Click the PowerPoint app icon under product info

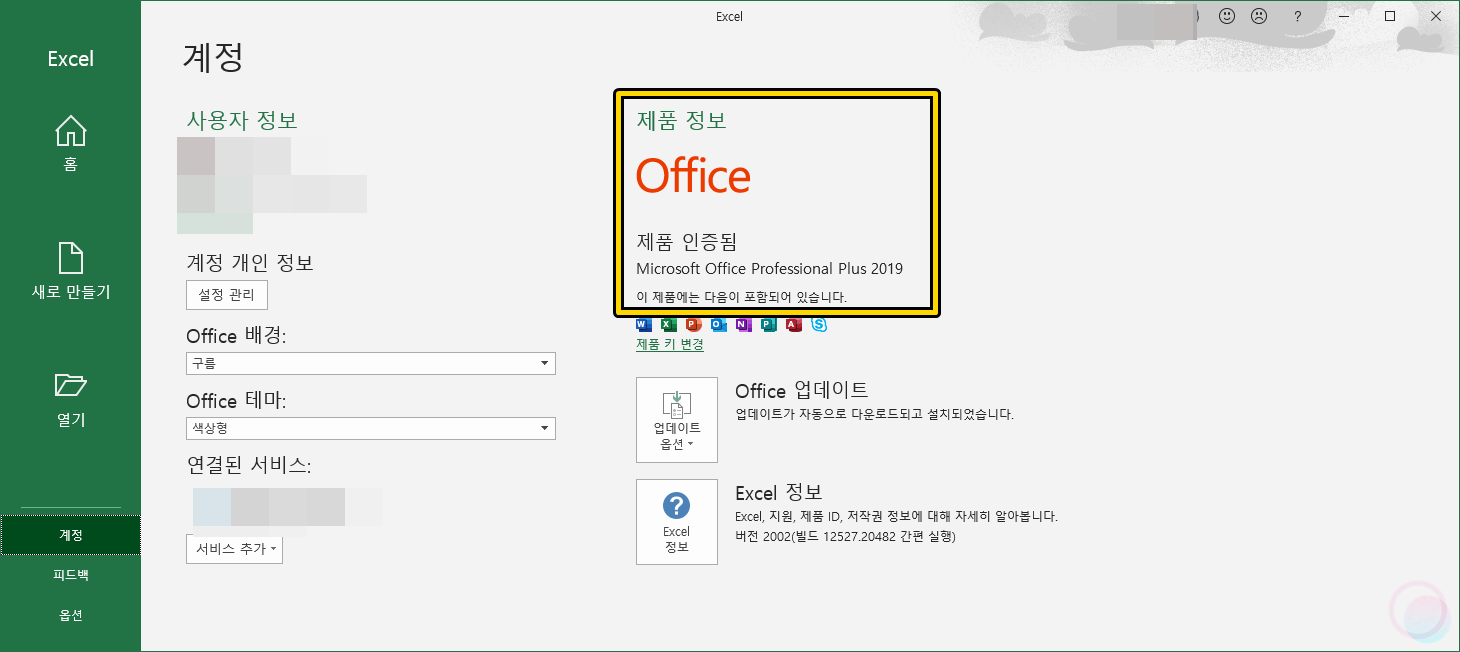693,324
